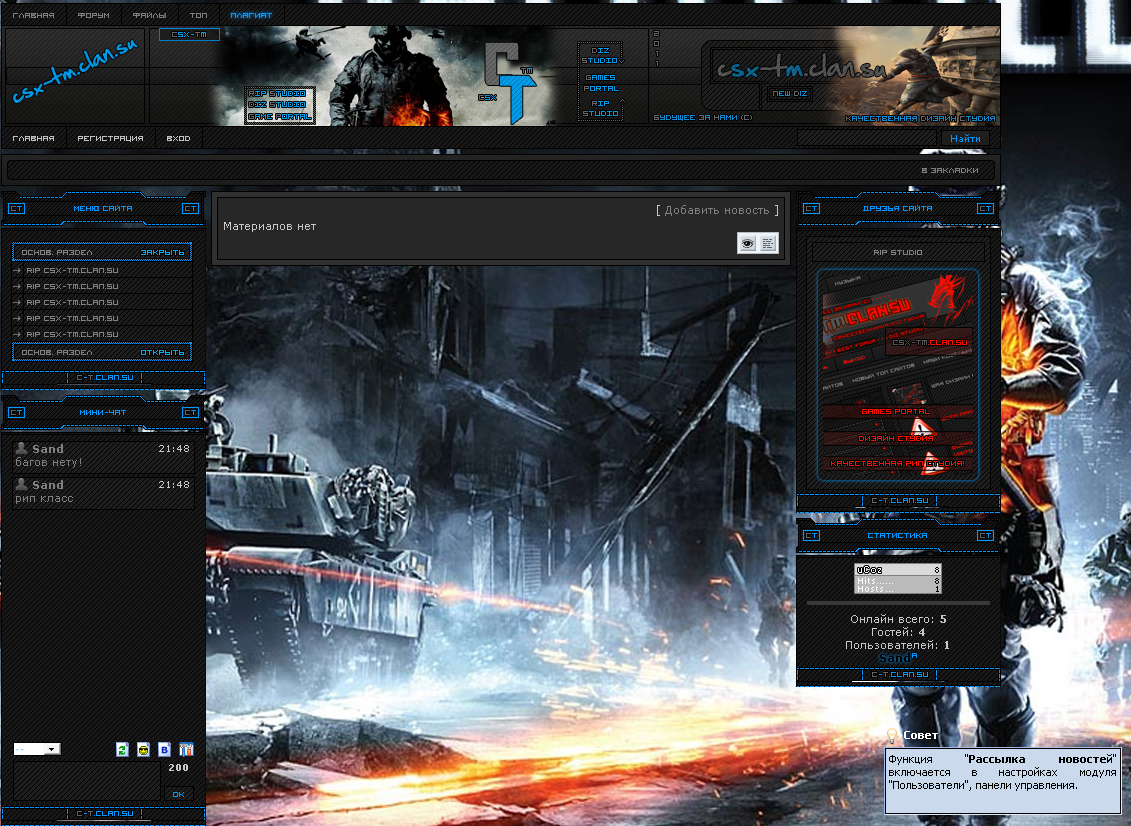The width and height of the screenshot is (1131, 826).
Task: Click the large CT TM logo in the header
Action: [509, 82]
